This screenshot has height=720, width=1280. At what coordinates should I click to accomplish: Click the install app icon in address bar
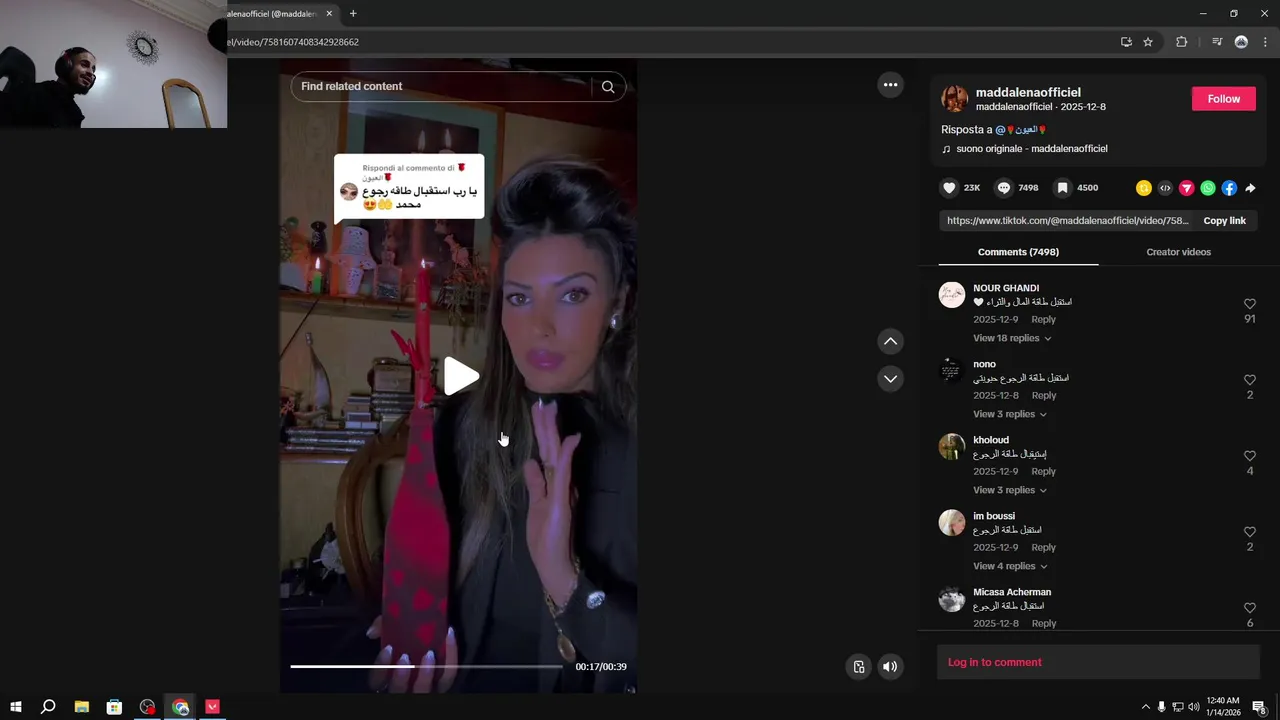click(1126, 42)
